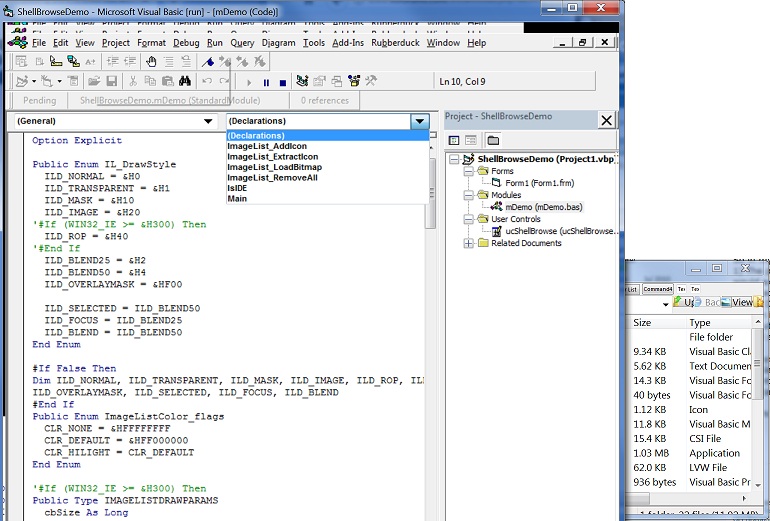Select Form1 (Form1.frm) in the project tree
The height and width of the screenshot is (521, 770).
(540, 183)
